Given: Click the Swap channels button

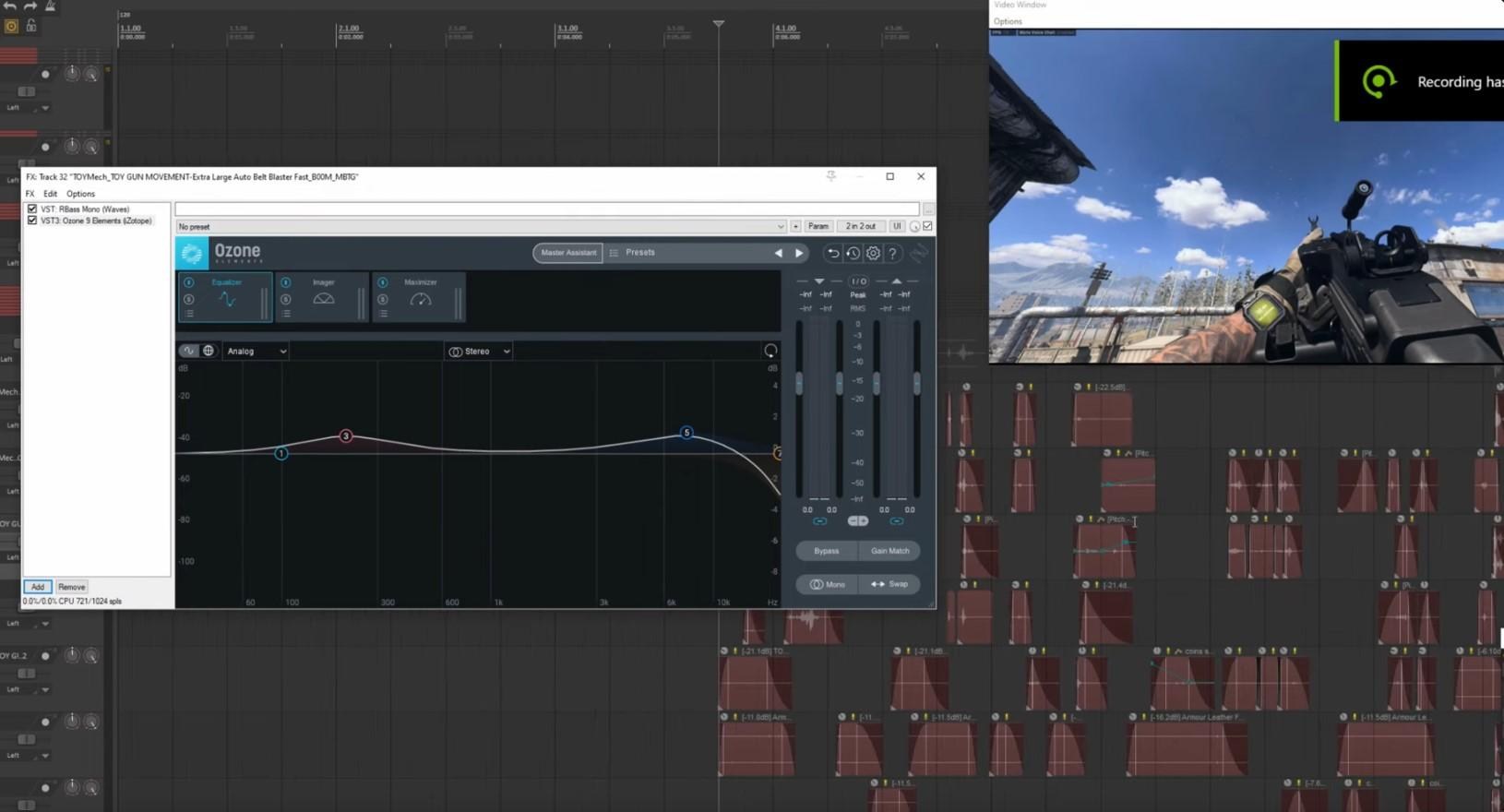Looking at the screenshot, I should point(889,584).
